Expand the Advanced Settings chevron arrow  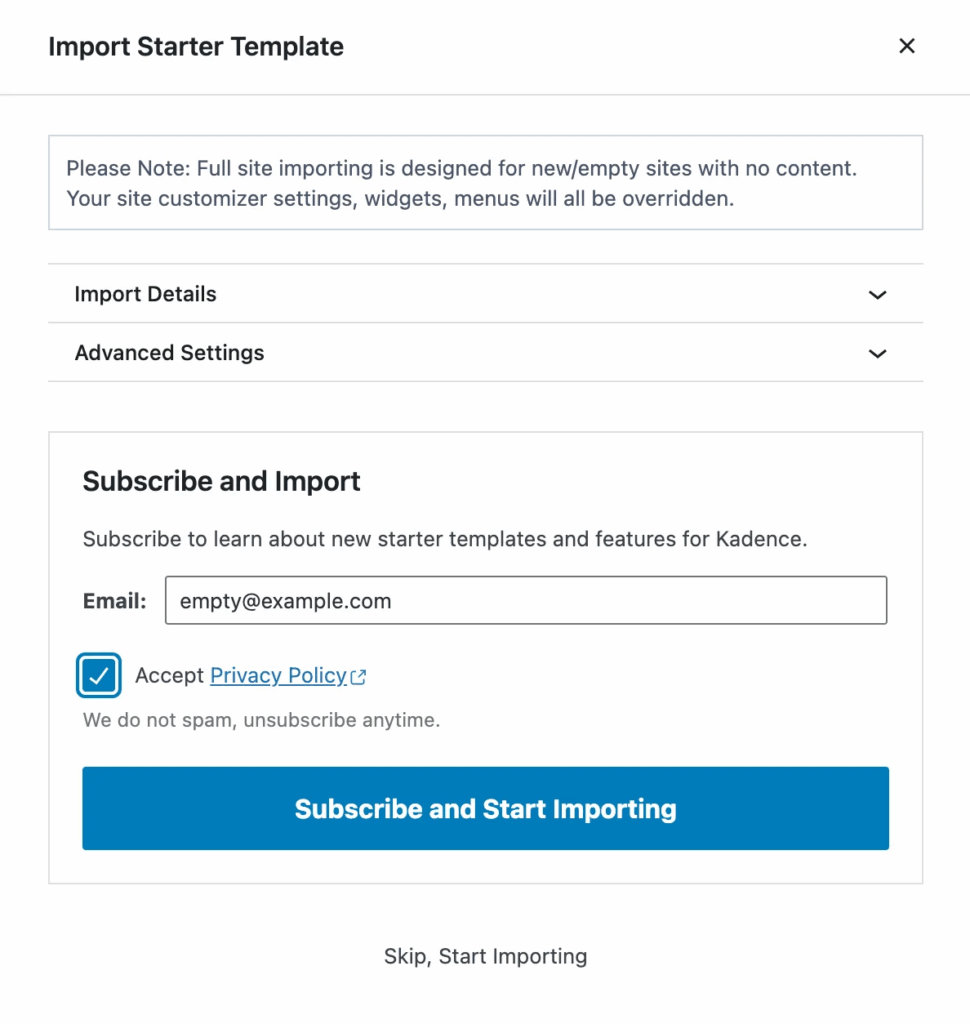tap(878, 354)
